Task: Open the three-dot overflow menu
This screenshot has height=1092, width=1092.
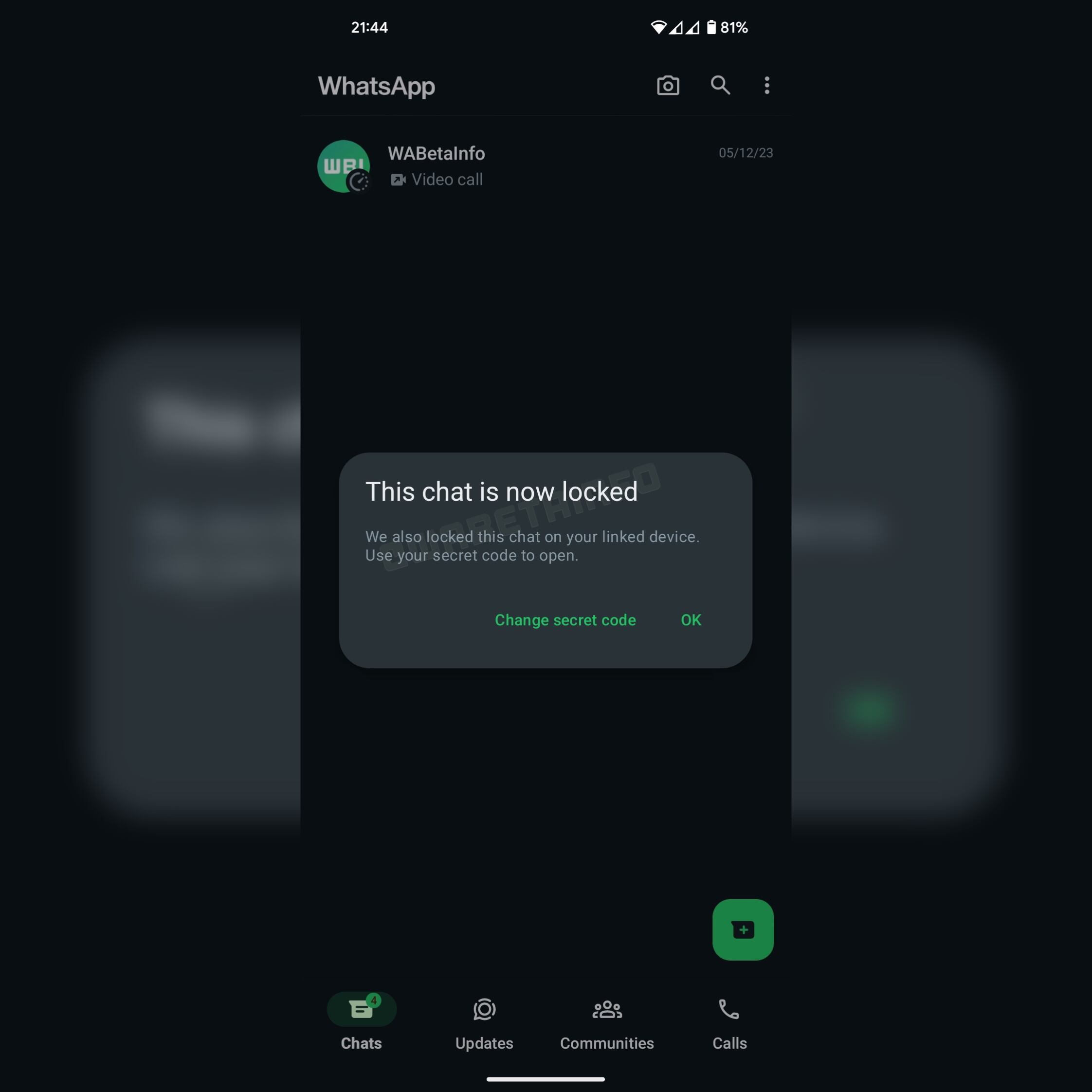Action: pos(766,85)
